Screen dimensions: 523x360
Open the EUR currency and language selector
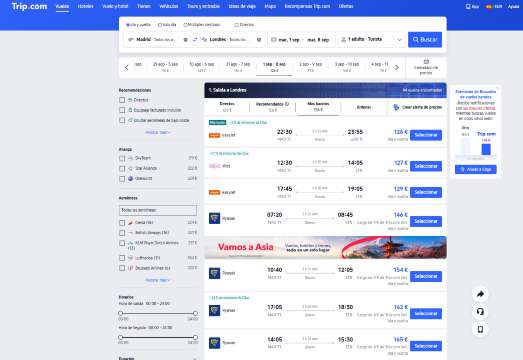pos(494,6)
